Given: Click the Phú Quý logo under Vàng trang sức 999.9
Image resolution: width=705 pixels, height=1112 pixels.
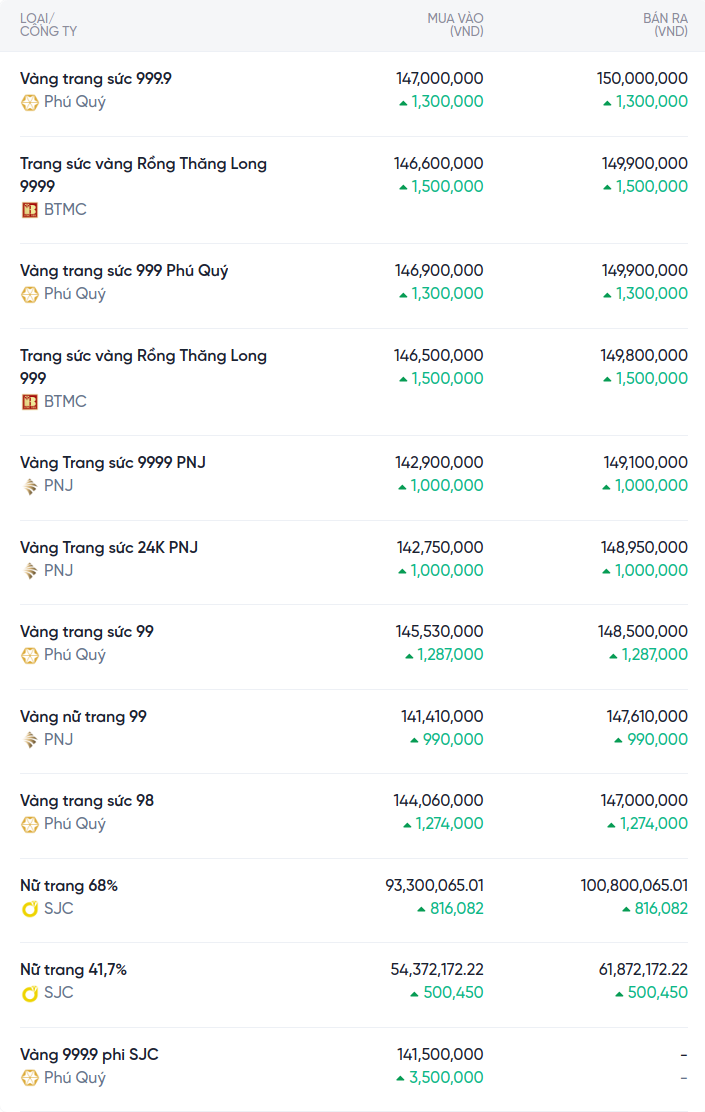Looking at the screenshot, I should pyautogui.click(x=30, y=102).
